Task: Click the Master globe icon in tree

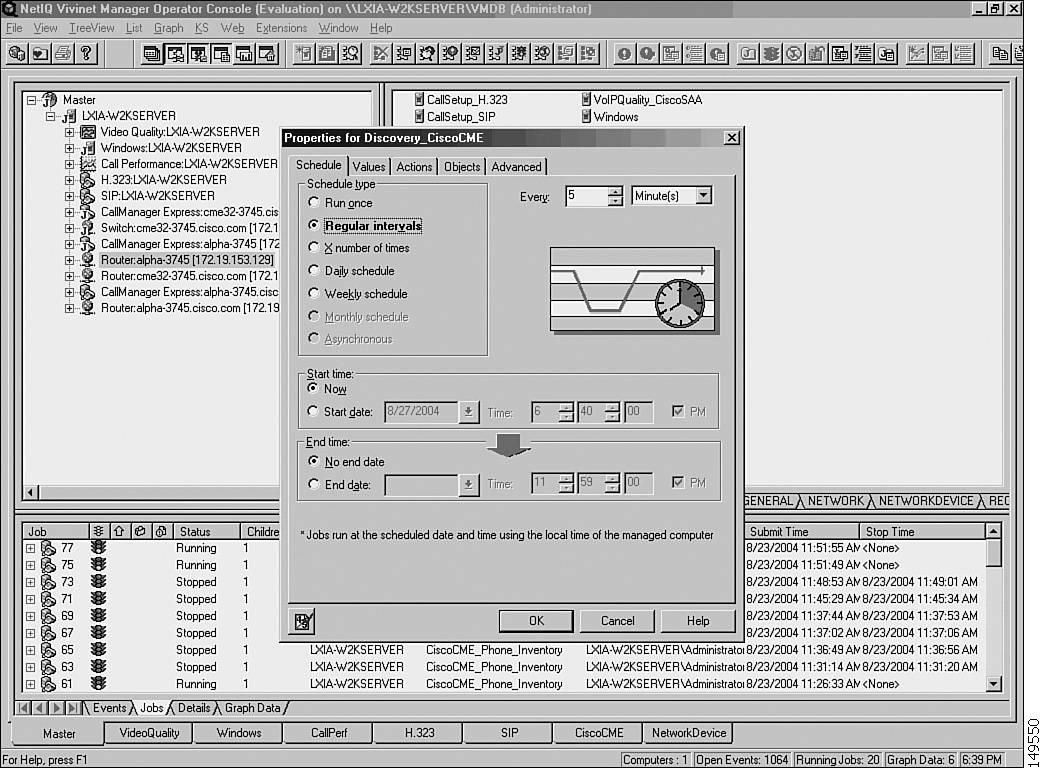Action: click(49, 100)
